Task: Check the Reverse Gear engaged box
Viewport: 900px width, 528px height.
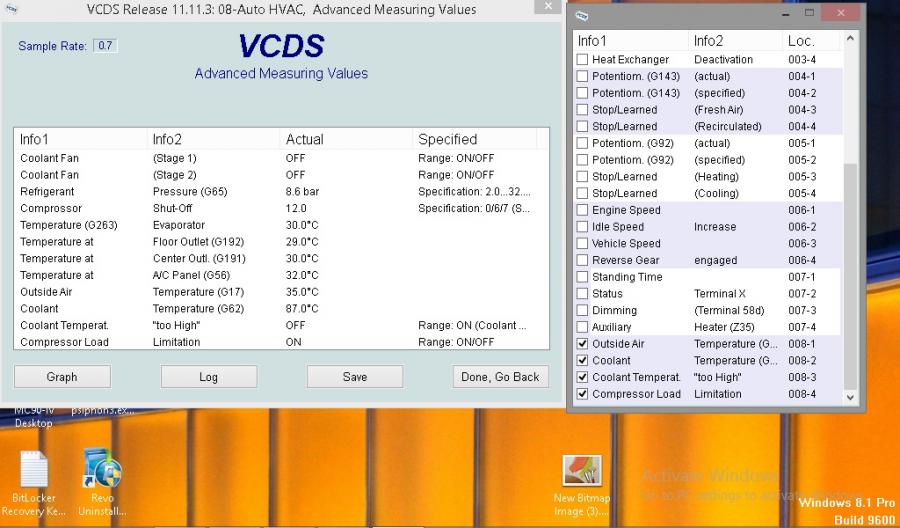Action: 582,260
